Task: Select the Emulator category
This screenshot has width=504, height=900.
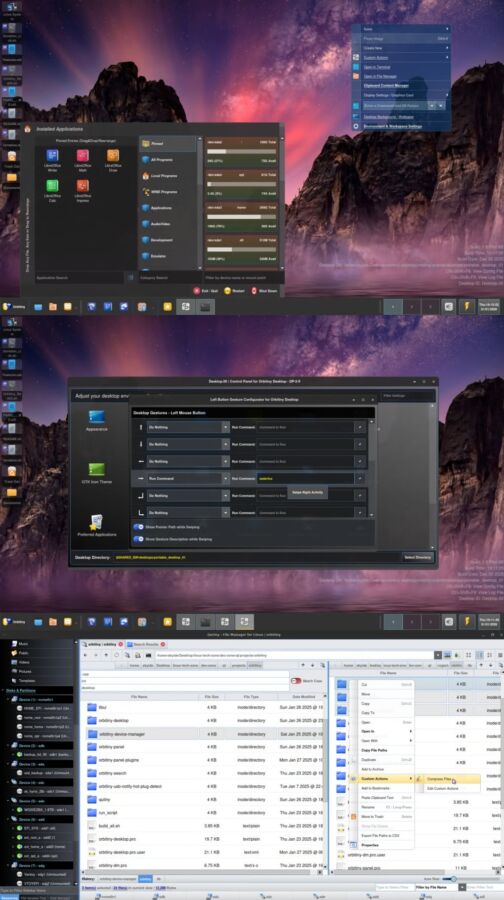Action: click(x=168, y=256)
